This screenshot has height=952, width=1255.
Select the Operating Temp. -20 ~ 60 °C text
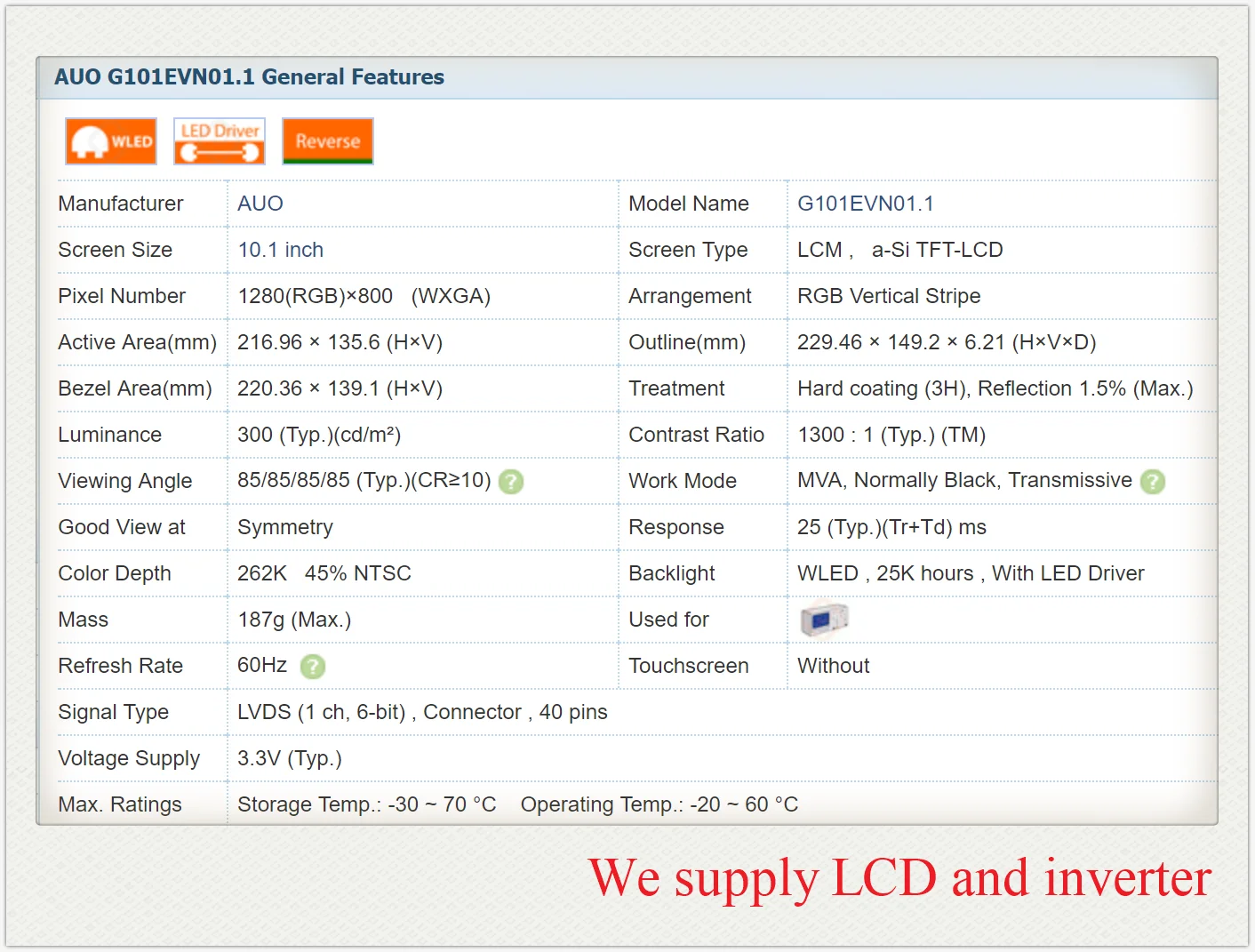tap(659, 804)
